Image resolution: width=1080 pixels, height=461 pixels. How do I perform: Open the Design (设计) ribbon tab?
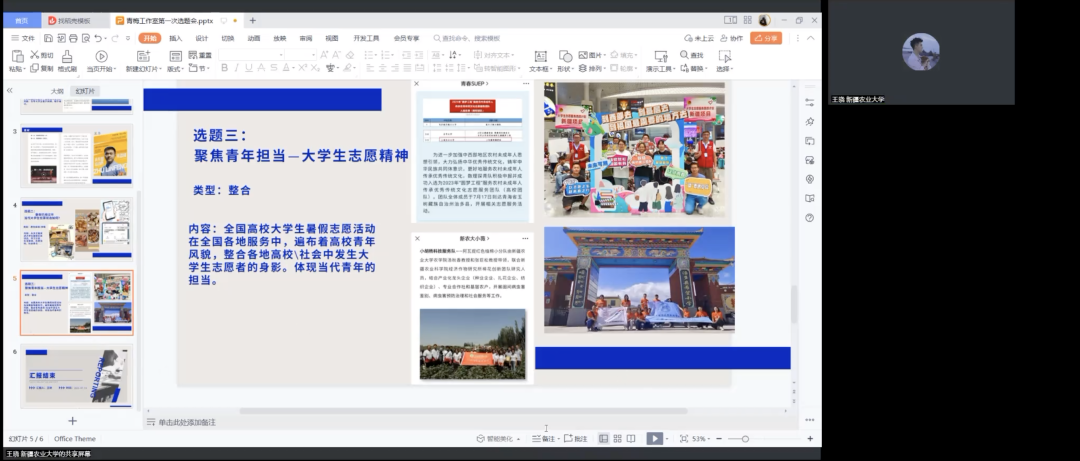point(202,39)
